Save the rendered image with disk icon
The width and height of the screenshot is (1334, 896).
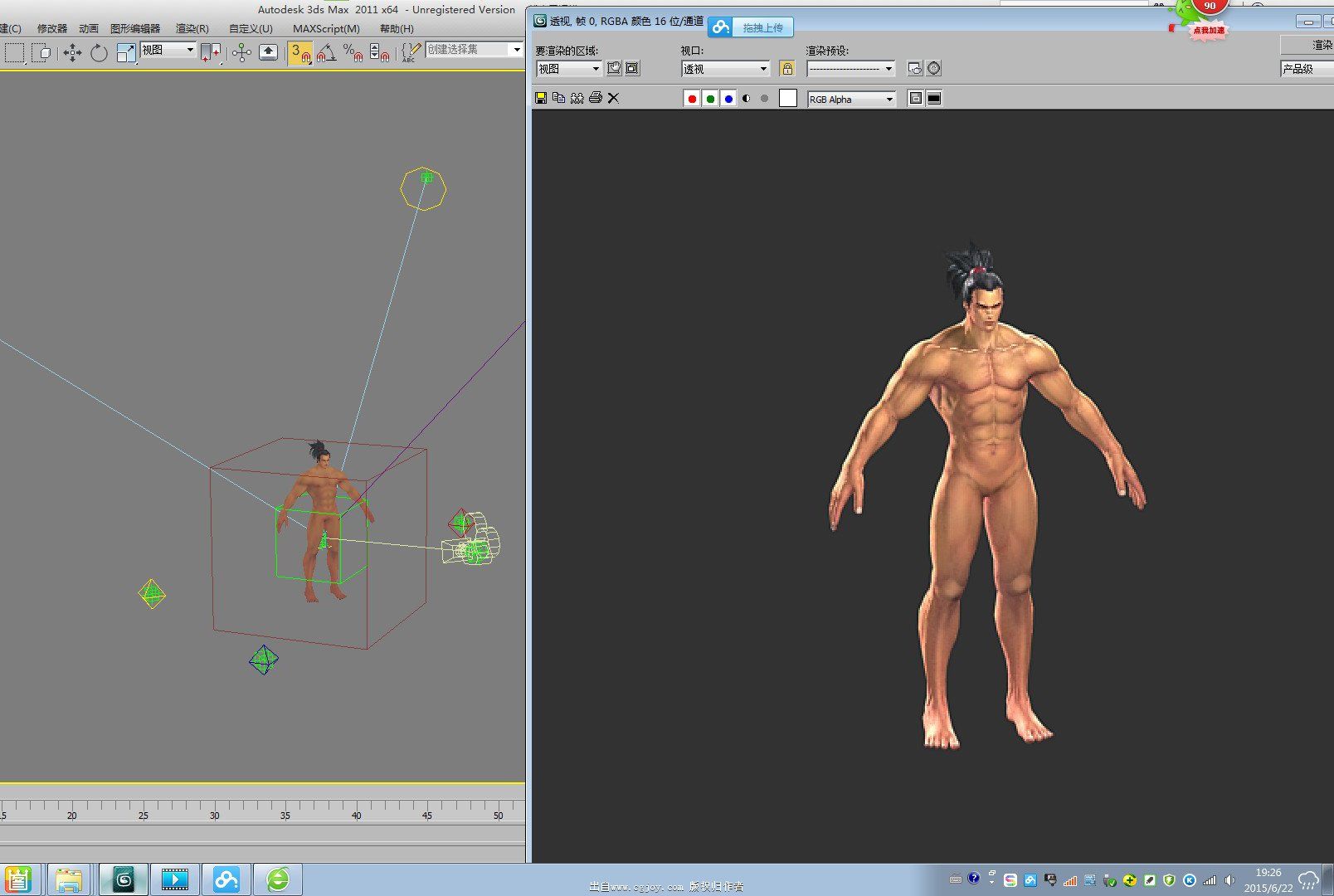tap(541, 98)
